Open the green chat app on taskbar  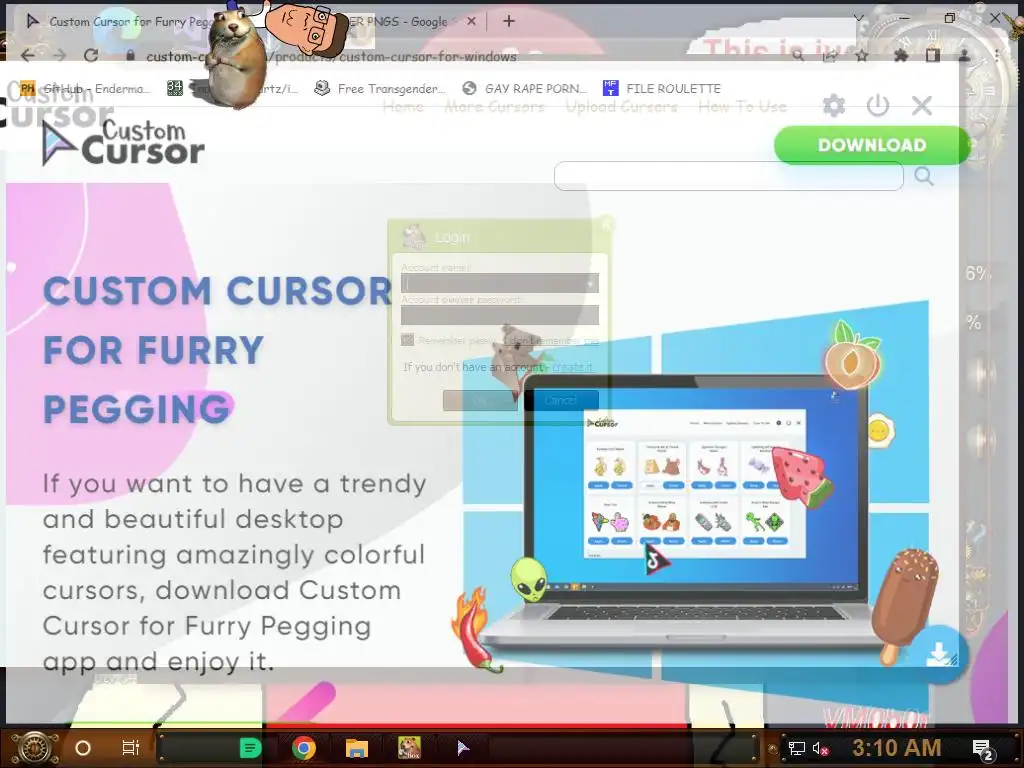[250, 748]
